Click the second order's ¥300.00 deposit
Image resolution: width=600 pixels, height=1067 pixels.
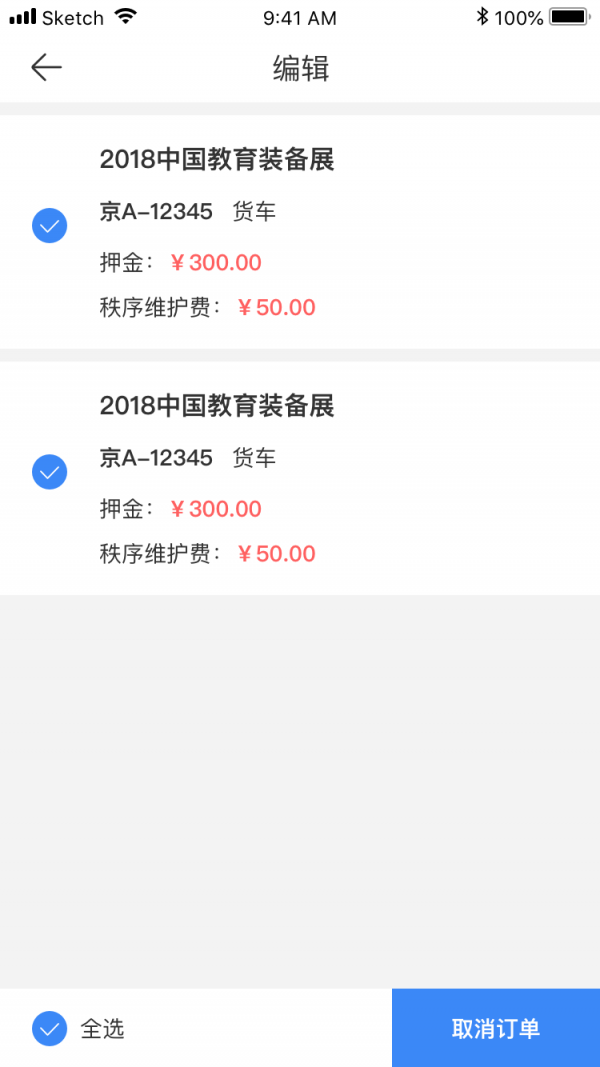point(216,509)
